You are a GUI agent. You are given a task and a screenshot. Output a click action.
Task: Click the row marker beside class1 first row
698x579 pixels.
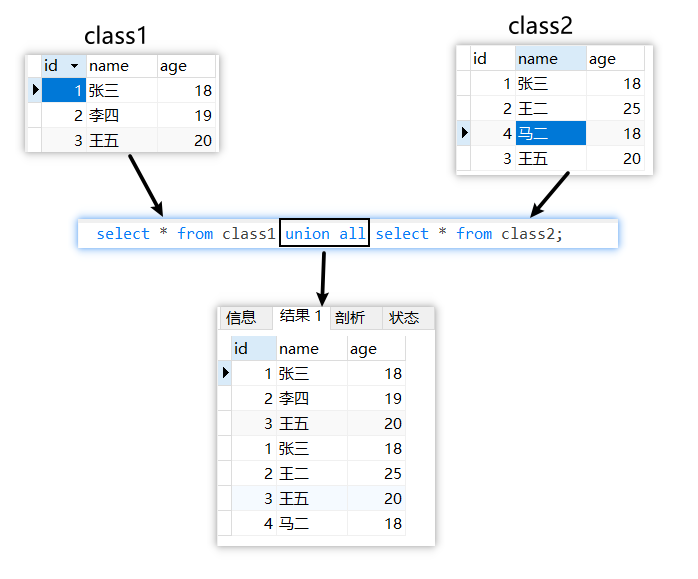[x=35, y=90]
